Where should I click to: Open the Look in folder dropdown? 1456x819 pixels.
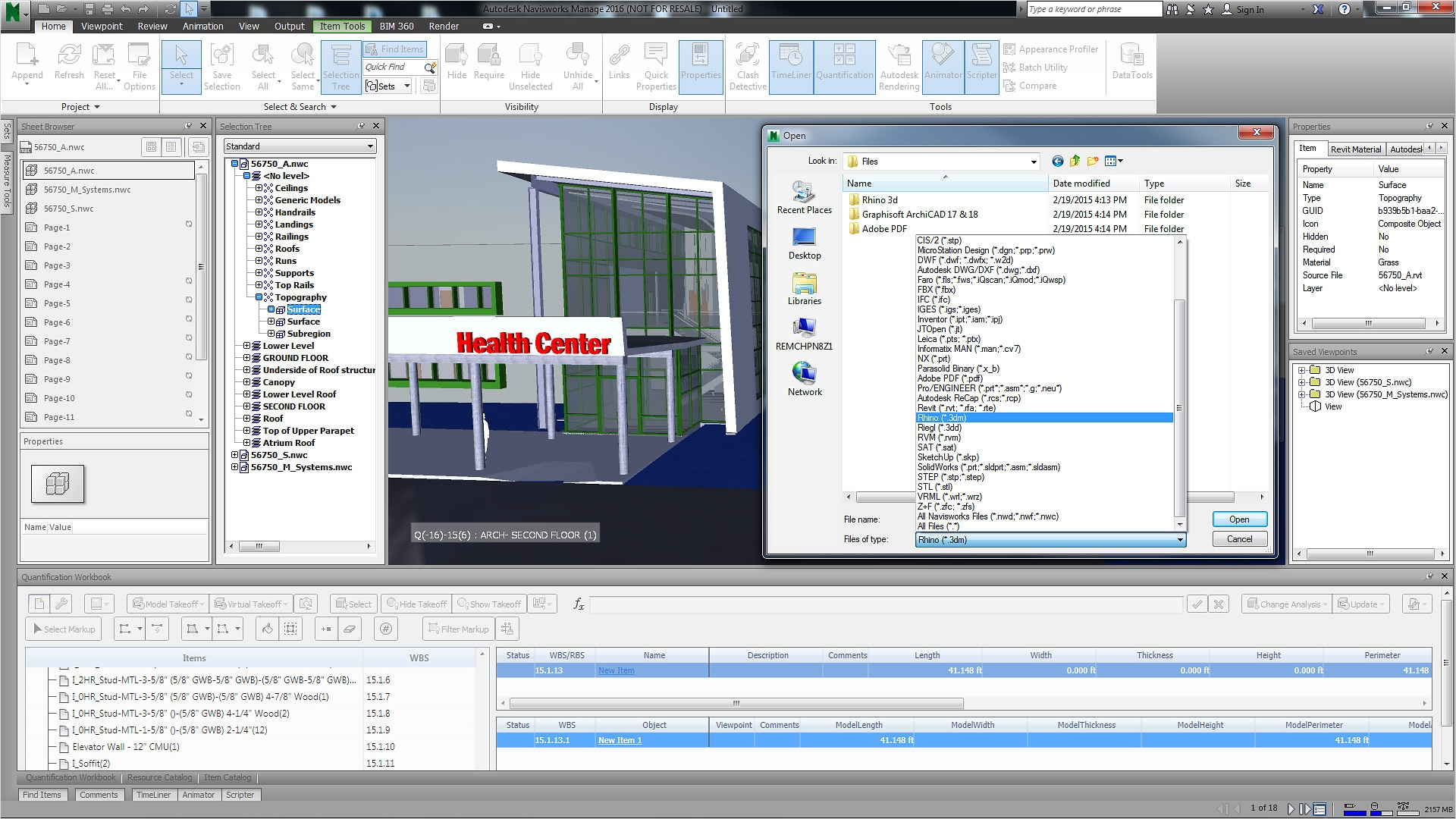(1033, 162)
